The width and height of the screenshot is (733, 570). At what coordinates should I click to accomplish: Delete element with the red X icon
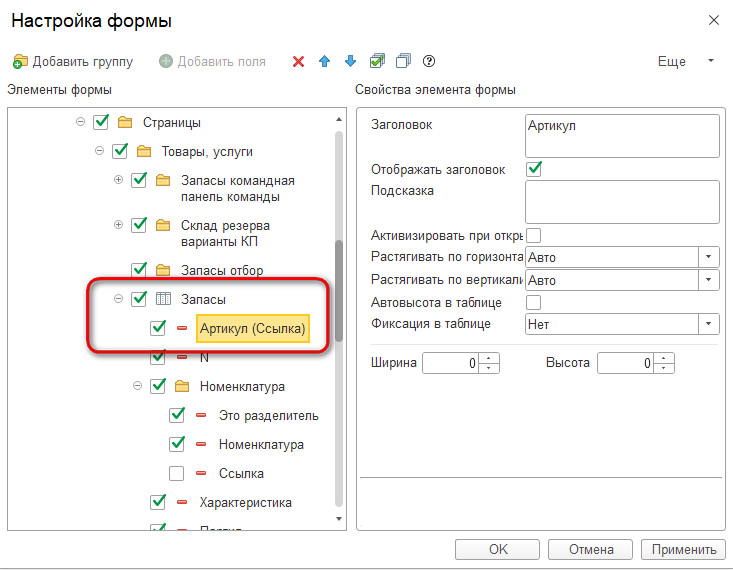(x=298, y=61)
